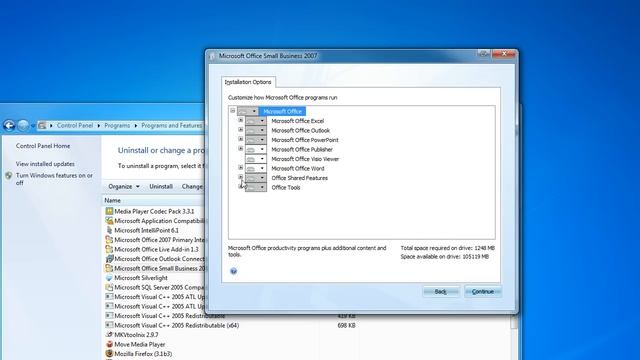Click Microsoft IntelliPoint 6.1 icon
The width and height of the screenshot is (640, 360).
click(x=109, y=230)
